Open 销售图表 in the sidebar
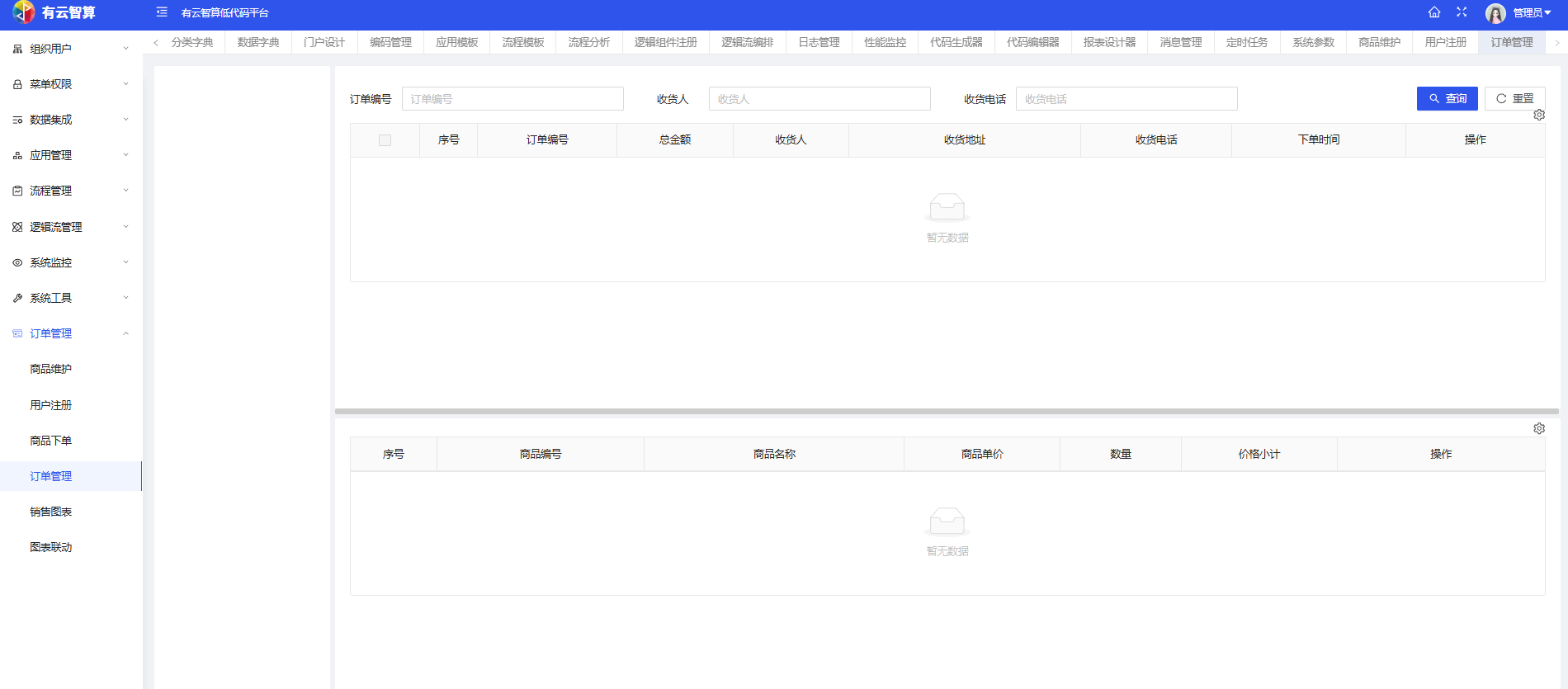 (51, 512)
